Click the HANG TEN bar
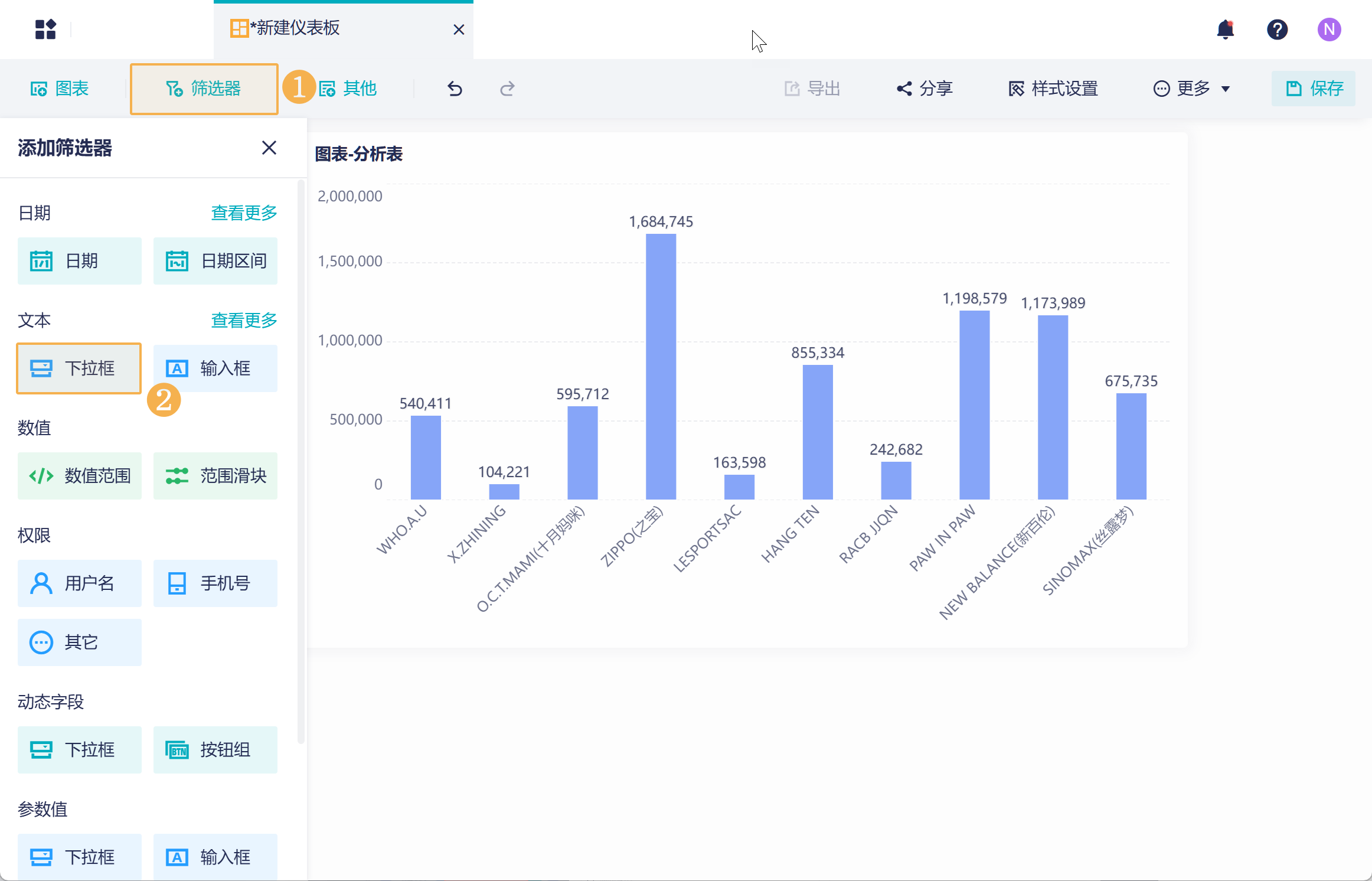 (x=818, y=432)
